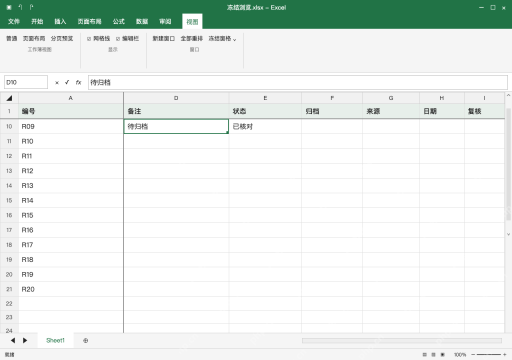512x360 pixels.
Task: Click the 100% zoom level text
Action: (x=460, y=355)
